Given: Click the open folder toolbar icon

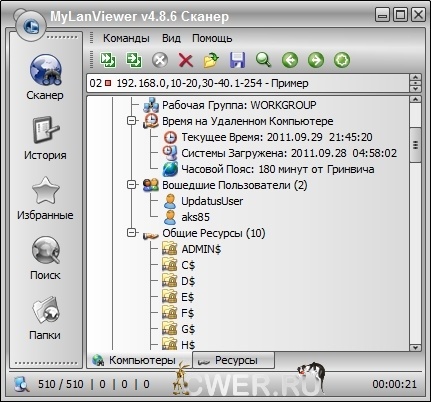Looking at the screenshot, I should coord(211,60).
